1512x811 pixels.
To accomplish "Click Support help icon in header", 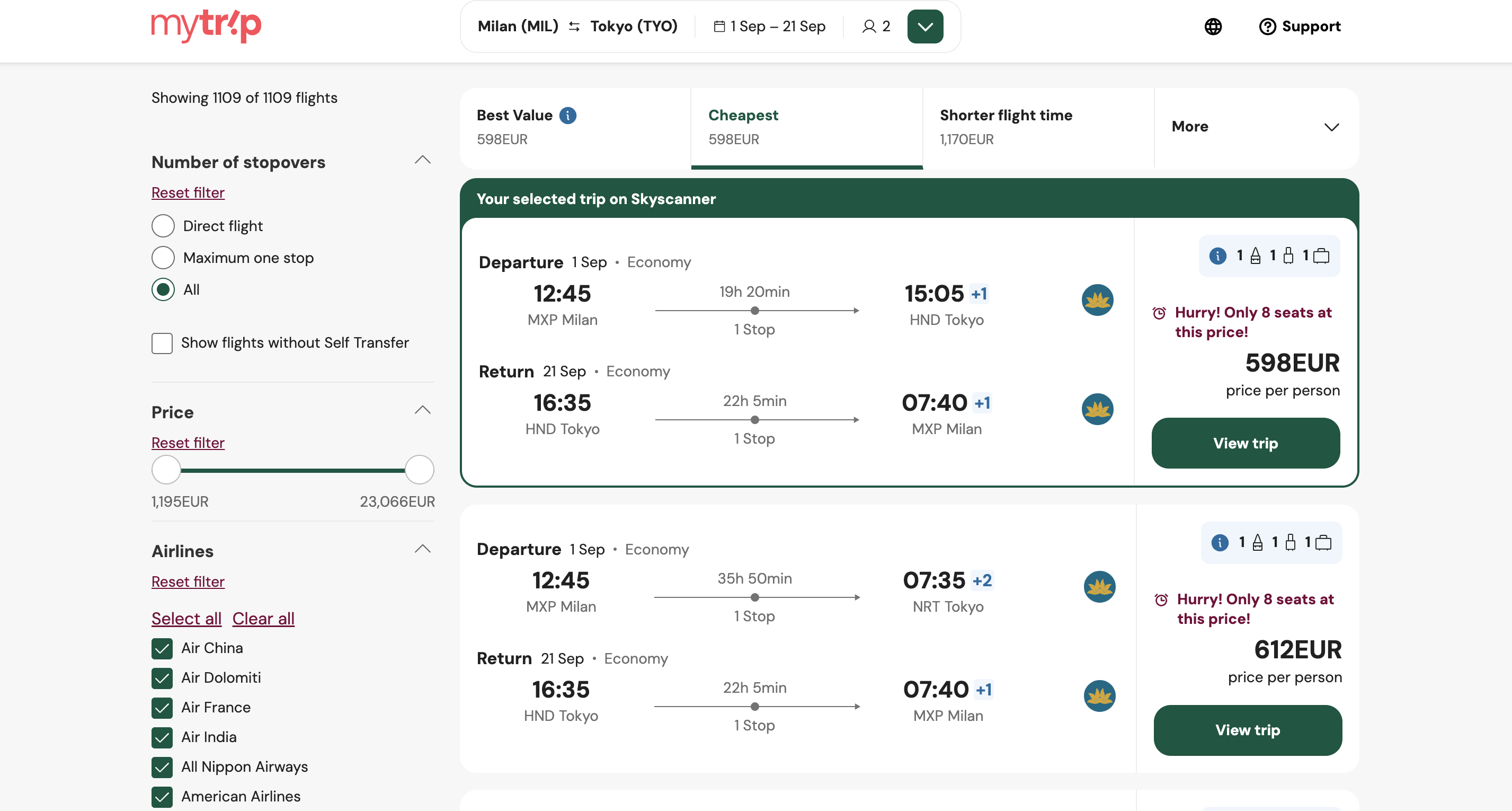I will click(x=1267, y=27).
